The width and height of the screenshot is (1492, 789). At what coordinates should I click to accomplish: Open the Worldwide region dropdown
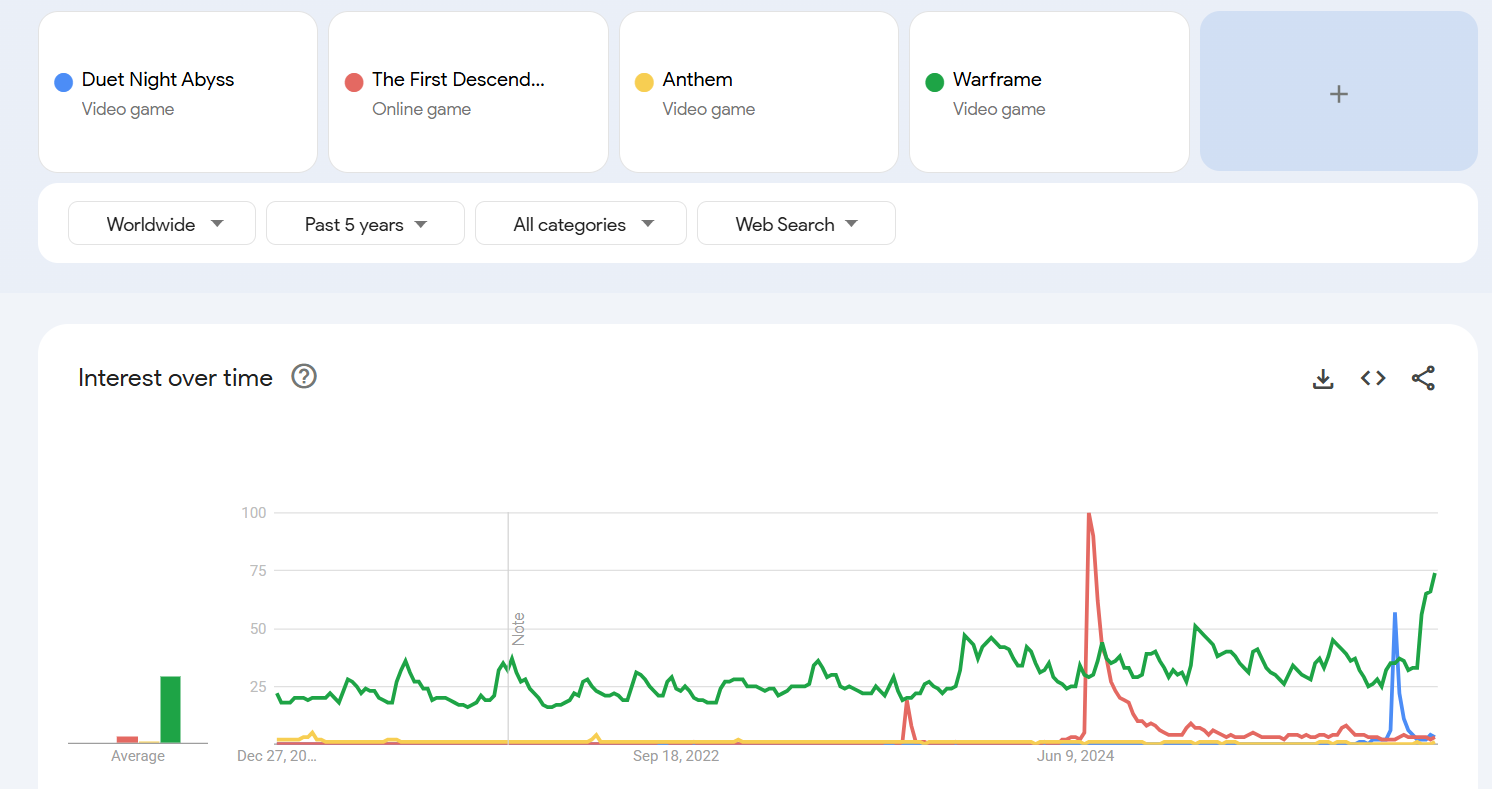pos(162,223)
